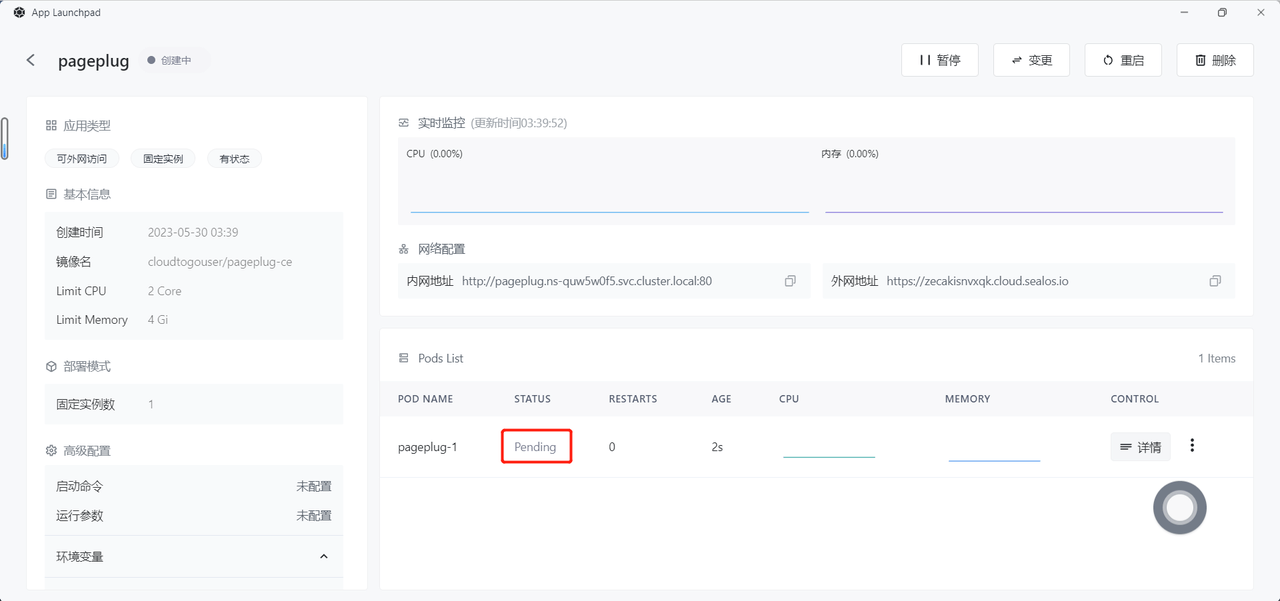Click the Pending status of pageplug-1
The height and width of the screenshot is (601, 1280).
(535, 447)
